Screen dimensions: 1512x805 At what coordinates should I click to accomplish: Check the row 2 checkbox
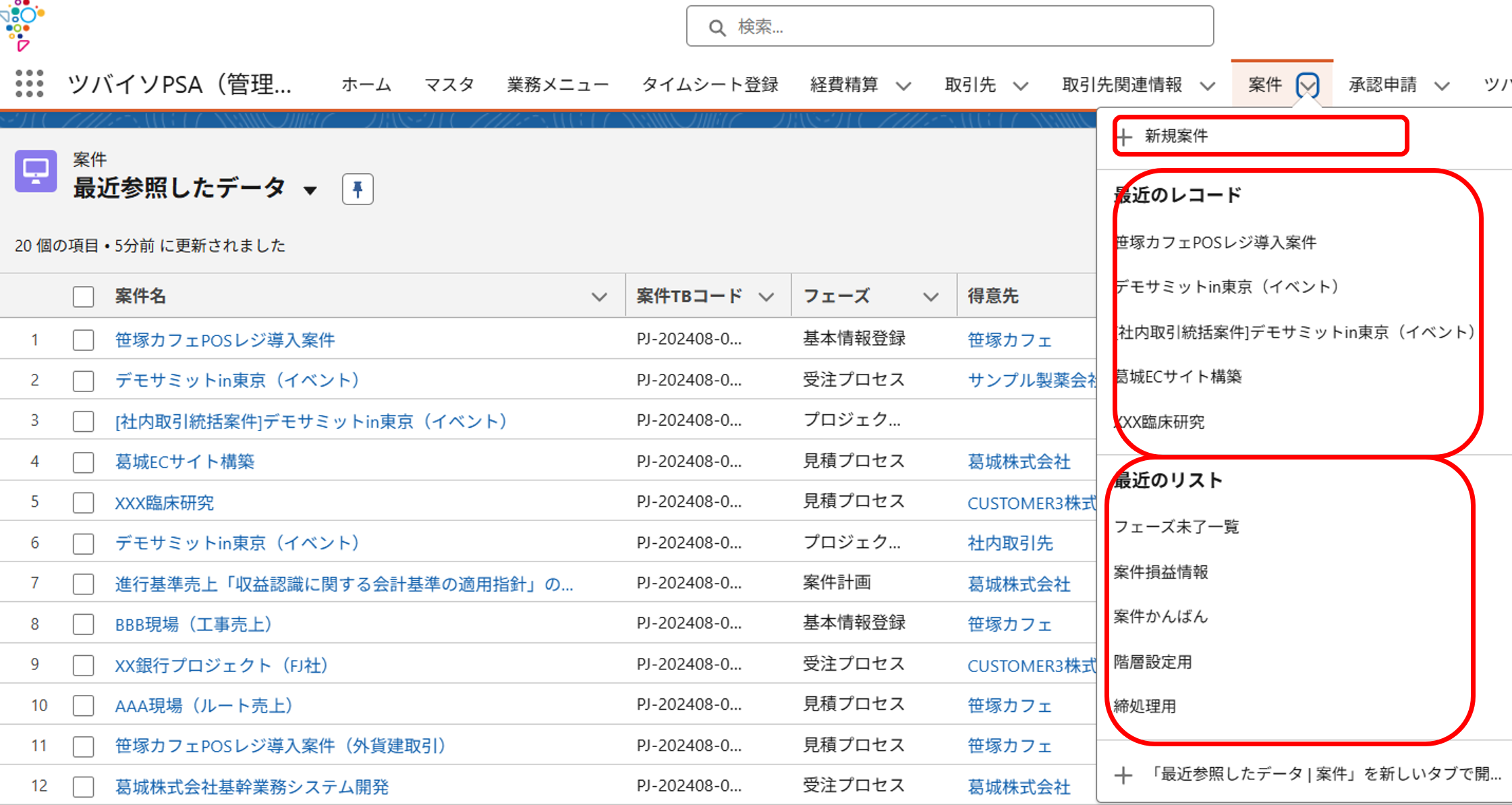point(84,381)
